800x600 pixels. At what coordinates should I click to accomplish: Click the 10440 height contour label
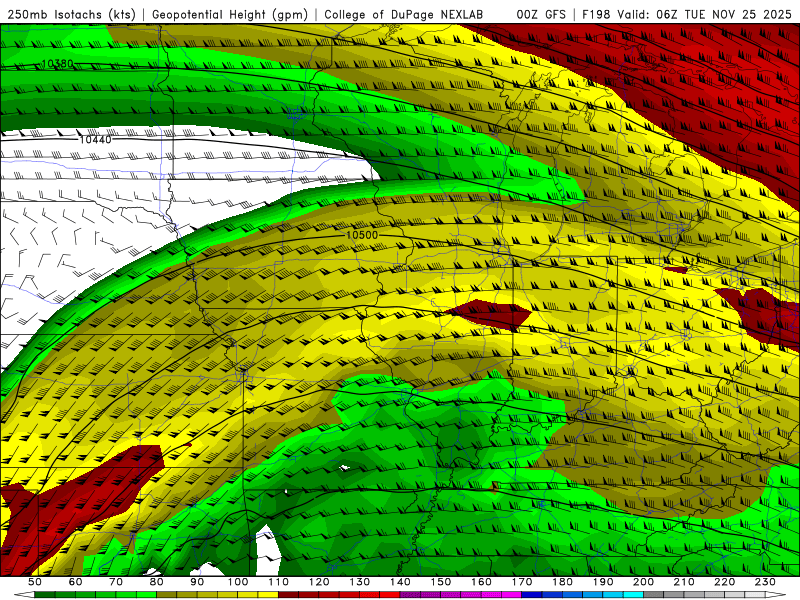coord(95,139)
